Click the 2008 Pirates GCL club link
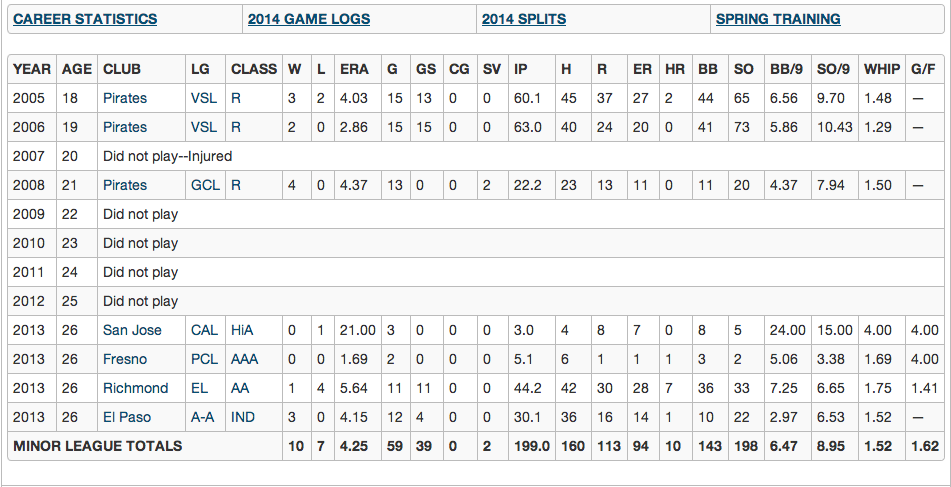951x487 pixels. 125,185
